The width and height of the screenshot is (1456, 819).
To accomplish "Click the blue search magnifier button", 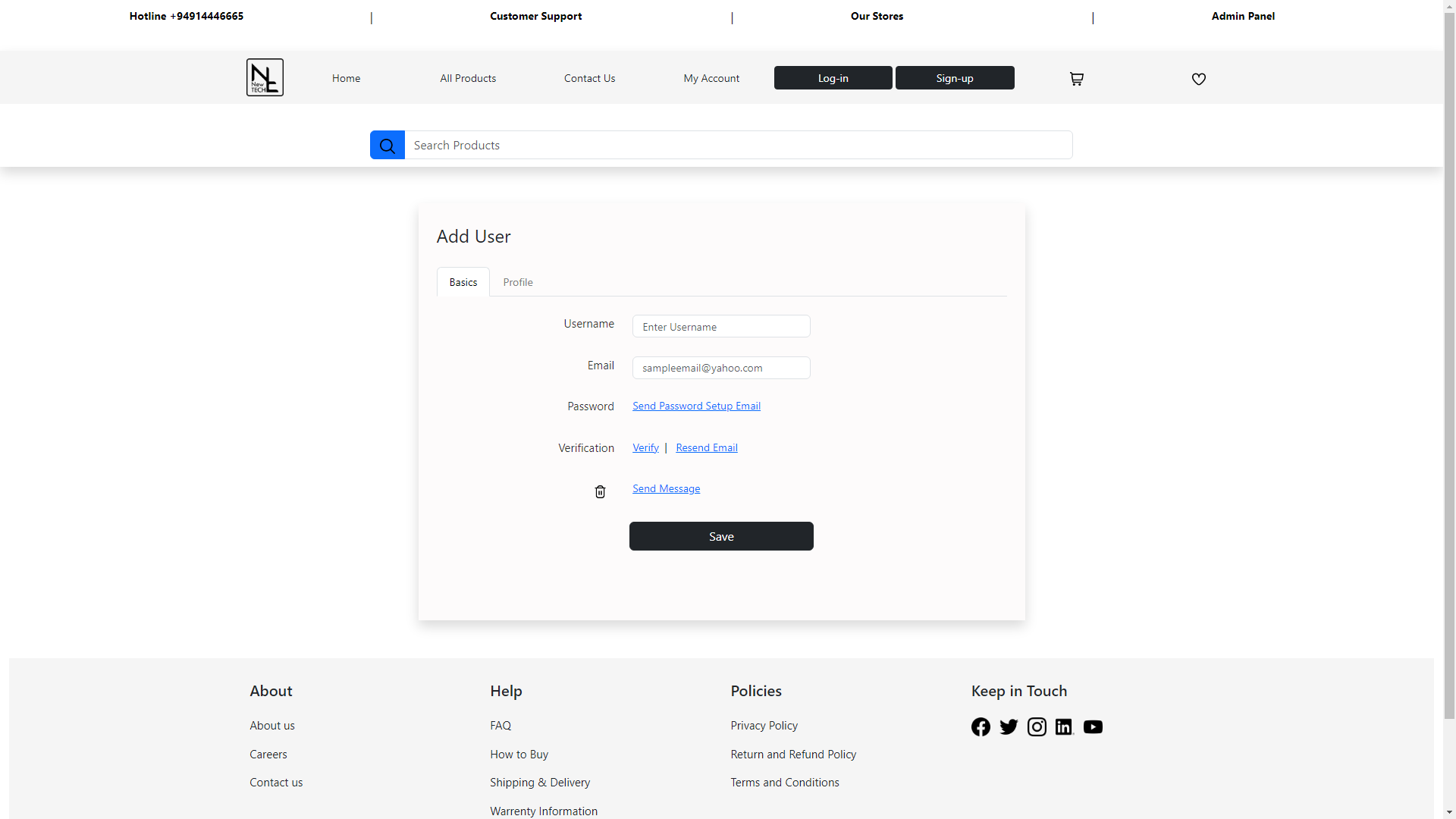I will click(387, 146).
